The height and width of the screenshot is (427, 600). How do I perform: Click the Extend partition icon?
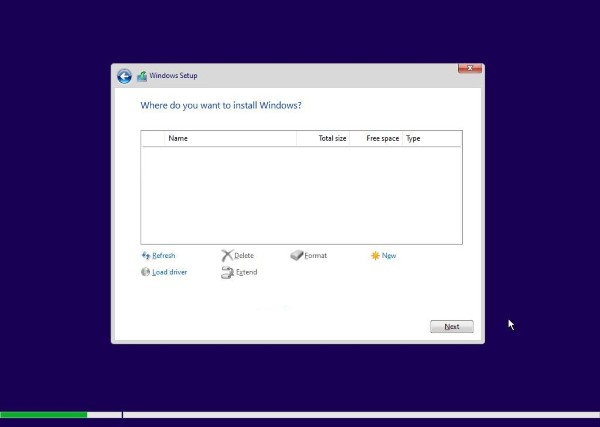(227, 272)
